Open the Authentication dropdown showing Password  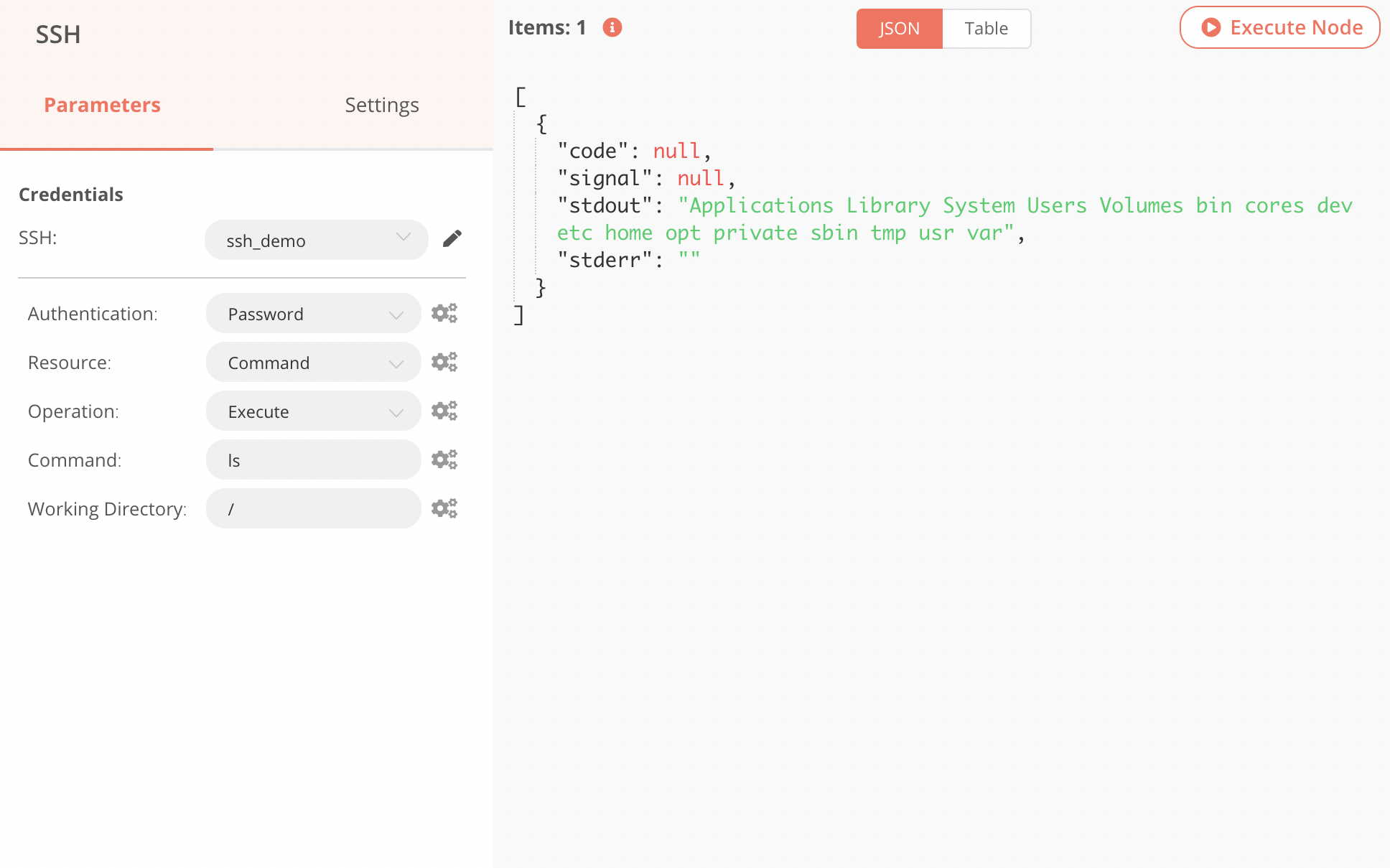pyautogui.click(x=313, y=313)
